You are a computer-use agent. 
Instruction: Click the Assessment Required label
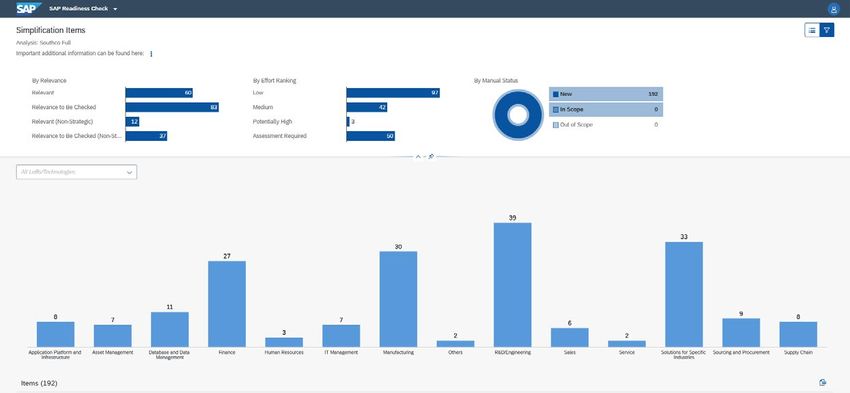tap(280, 136)
